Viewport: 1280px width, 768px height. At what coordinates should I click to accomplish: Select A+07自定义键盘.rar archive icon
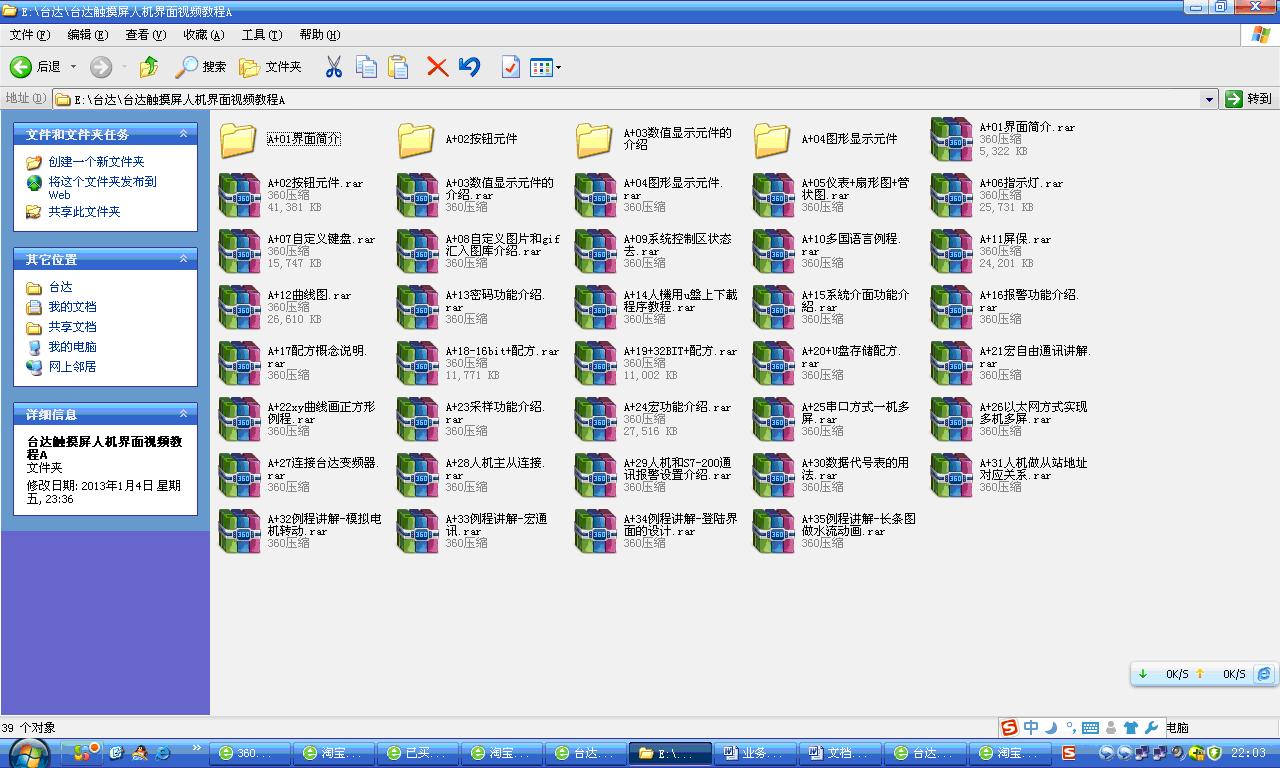239,251
